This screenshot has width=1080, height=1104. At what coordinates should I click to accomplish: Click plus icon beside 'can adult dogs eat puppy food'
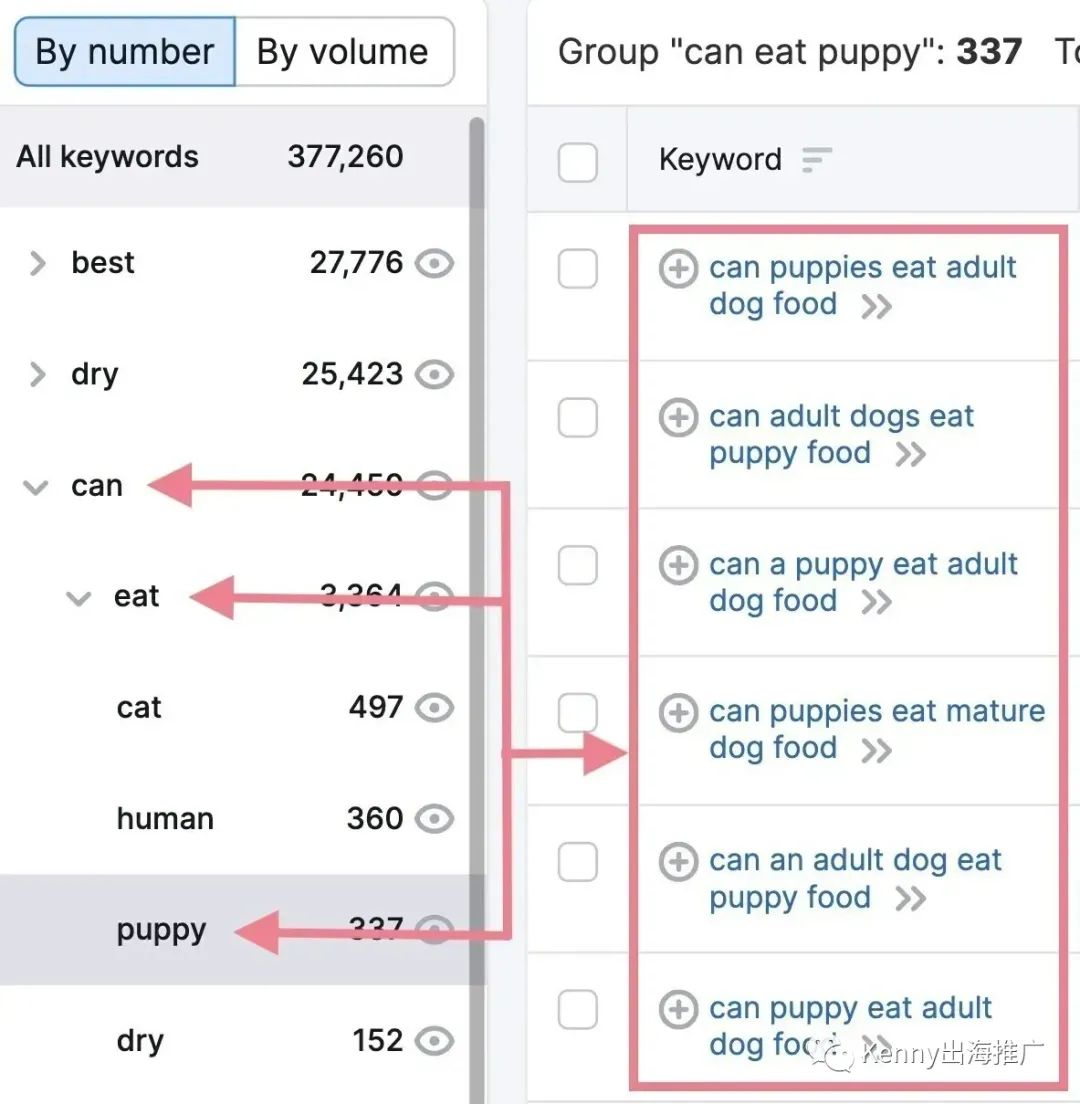point(679,417)
